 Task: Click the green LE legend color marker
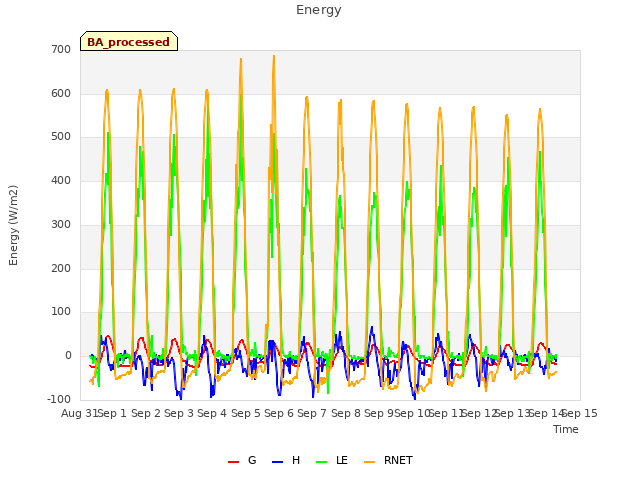pos(322,462)
